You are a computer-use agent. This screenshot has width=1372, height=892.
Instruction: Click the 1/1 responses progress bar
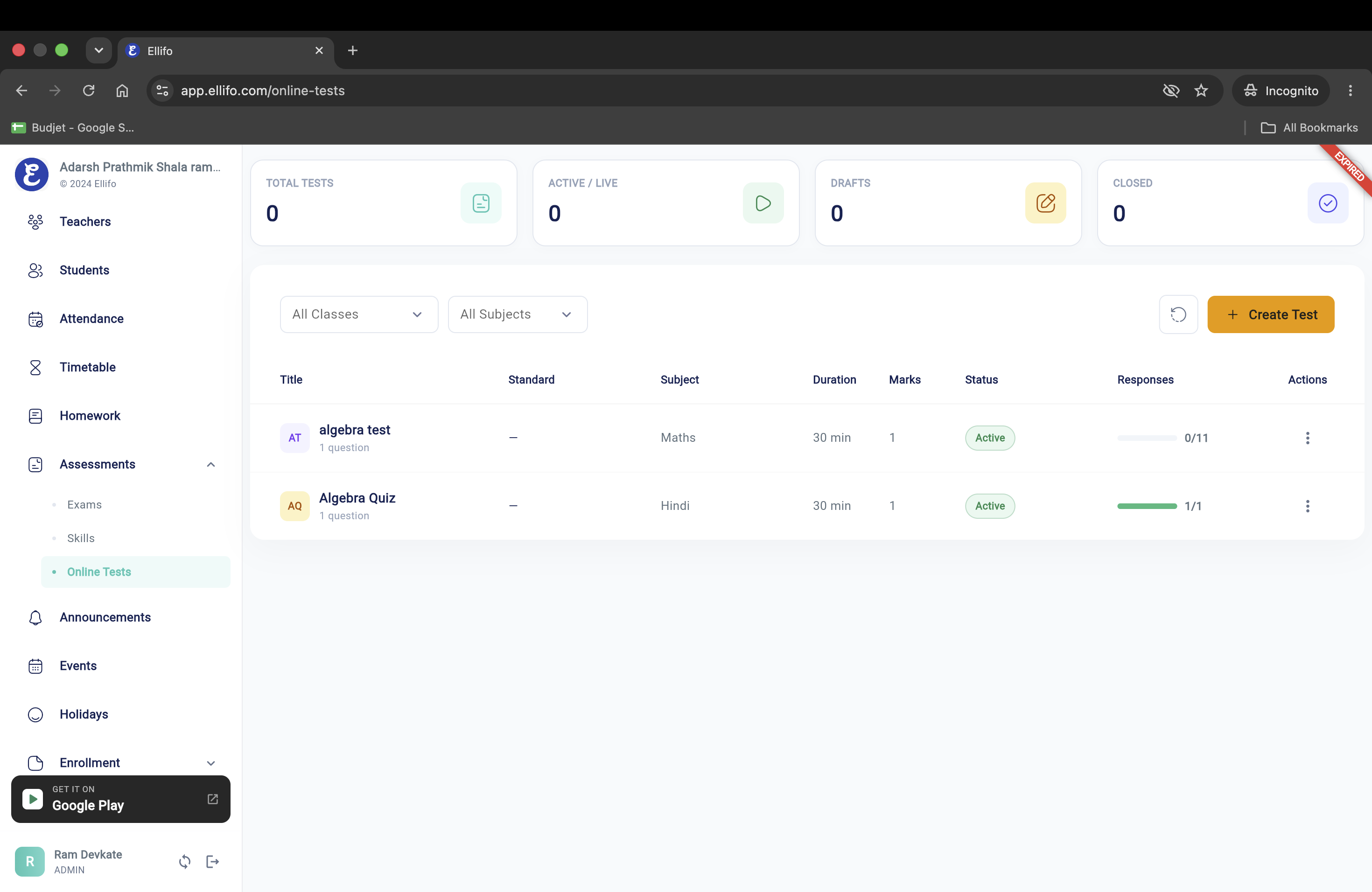(1146, 505)
